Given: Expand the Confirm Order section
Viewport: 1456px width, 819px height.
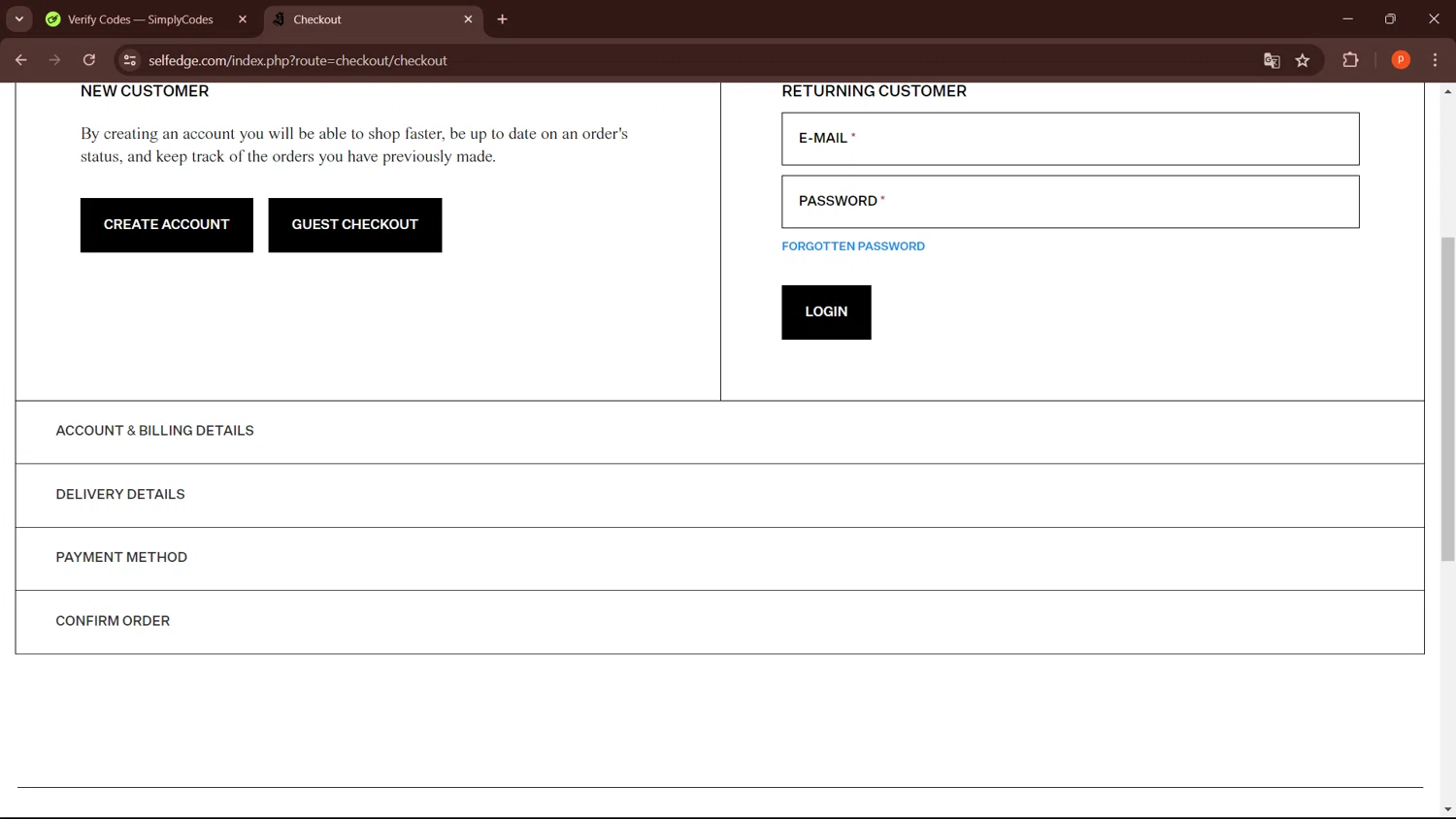Looking at the screenshot, I should pos(720,621).
